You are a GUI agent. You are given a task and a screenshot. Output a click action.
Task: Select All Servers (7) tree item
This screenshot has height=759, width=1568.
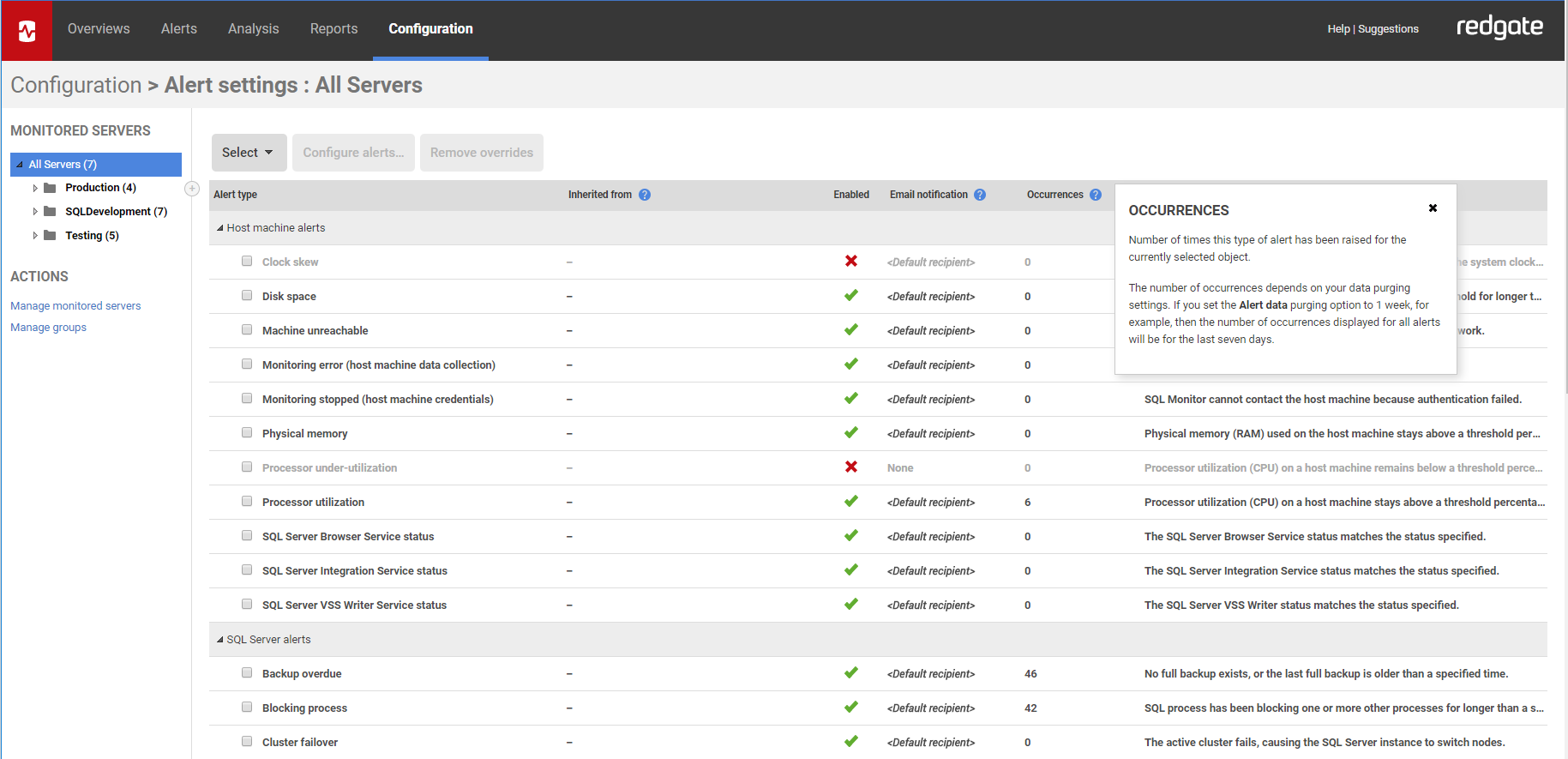point(96,165)
